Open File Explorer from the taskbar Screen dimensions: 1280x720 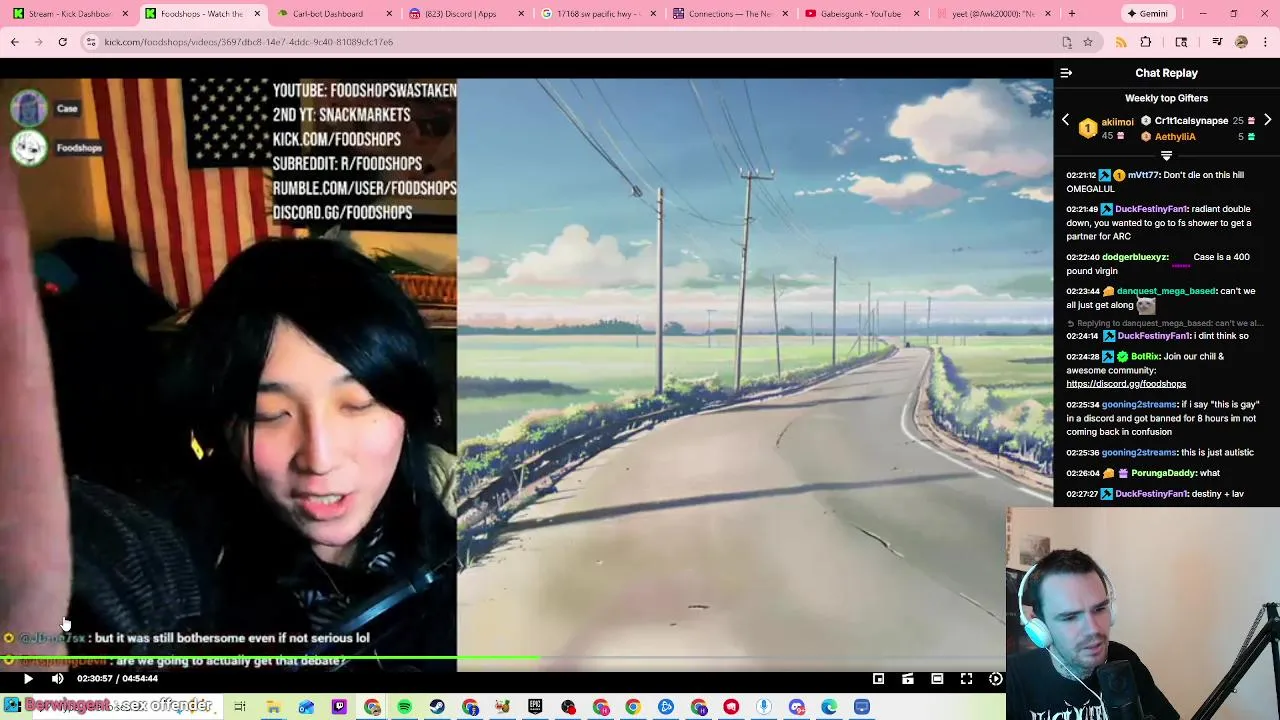click(273, 707)
